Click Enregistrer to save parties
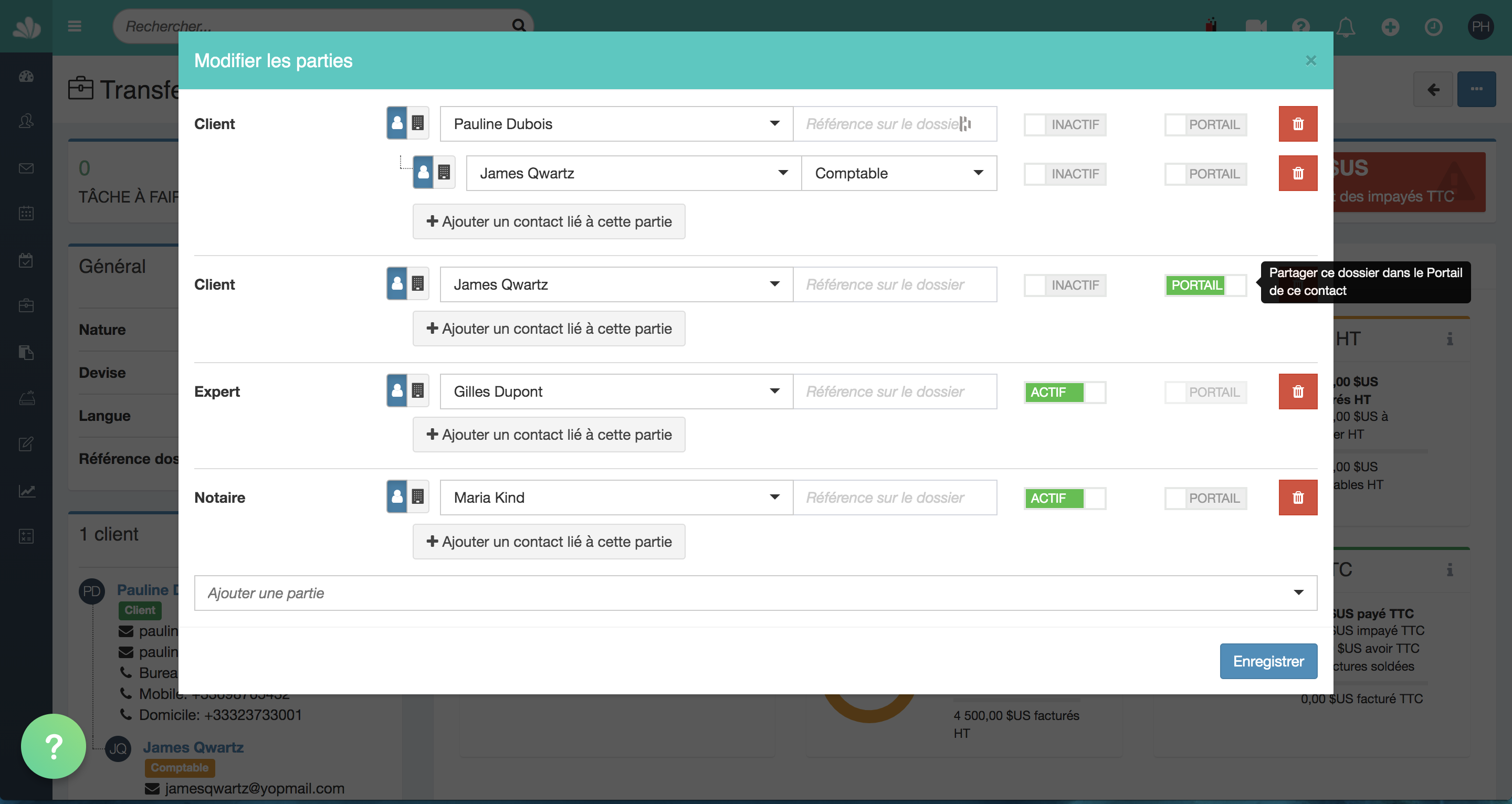This screenshot has height=804, width=1512. click(x=1268, y=661)
